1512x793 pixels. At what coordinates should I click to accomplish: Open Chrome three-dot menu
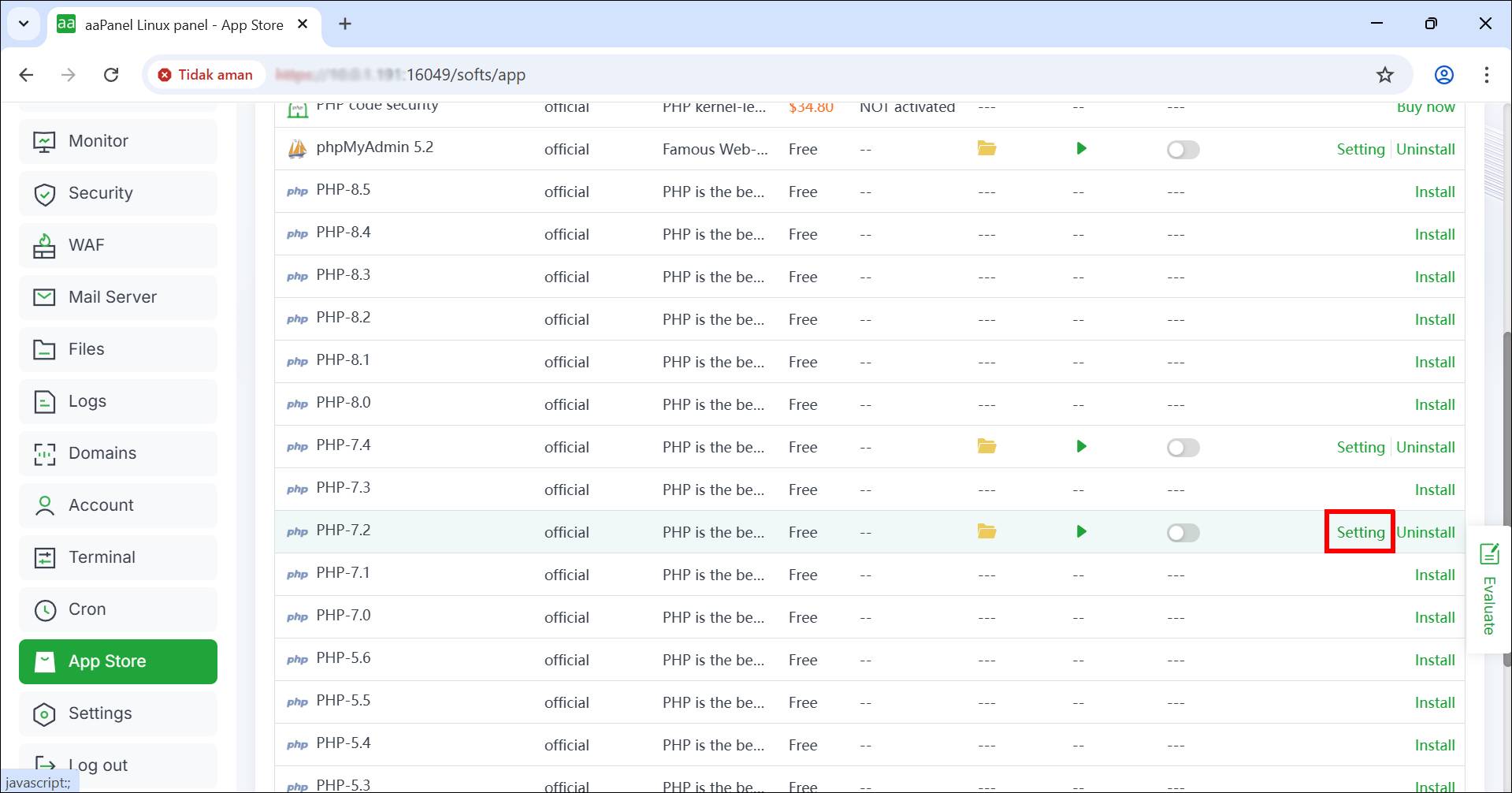[1486, 75]
